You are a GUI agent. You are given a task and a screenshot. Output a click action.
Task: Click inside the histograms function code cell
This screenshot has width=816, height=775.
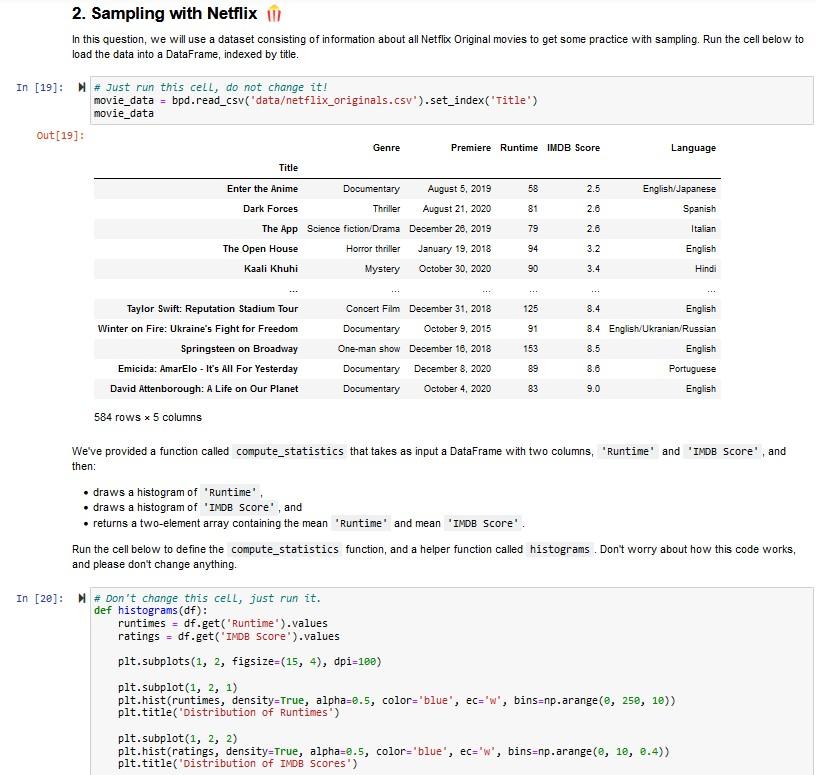(x=452, y=681)
